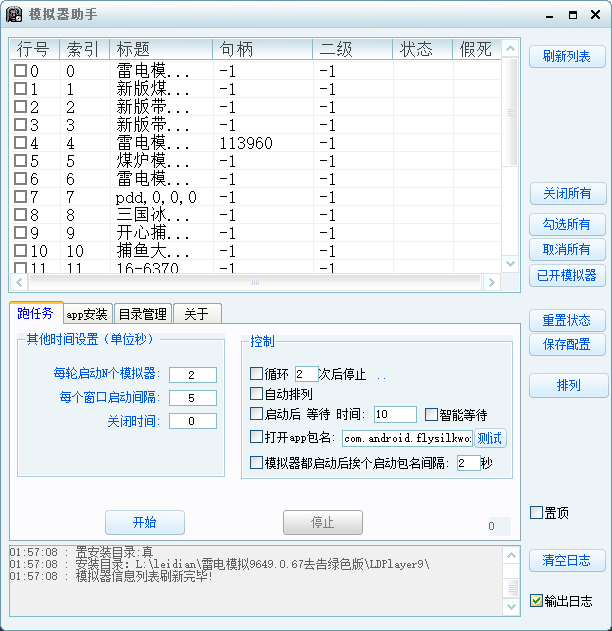Image resolution: width=612 pixels, height=631 pixels.
Task: Click the 索引 column header
Action: tap(84, 49)
